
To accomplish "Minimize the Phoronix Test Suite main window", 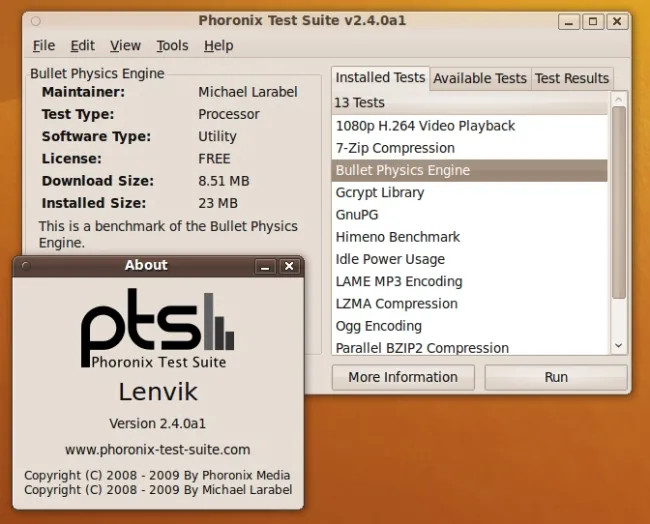I will 568,22.
